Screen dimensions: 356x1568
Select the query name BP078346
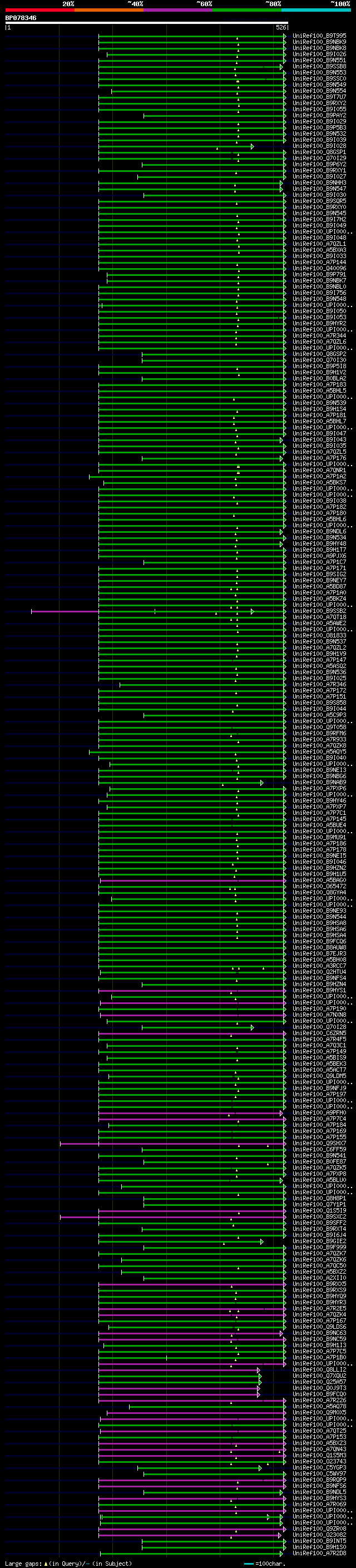[21, 18]
